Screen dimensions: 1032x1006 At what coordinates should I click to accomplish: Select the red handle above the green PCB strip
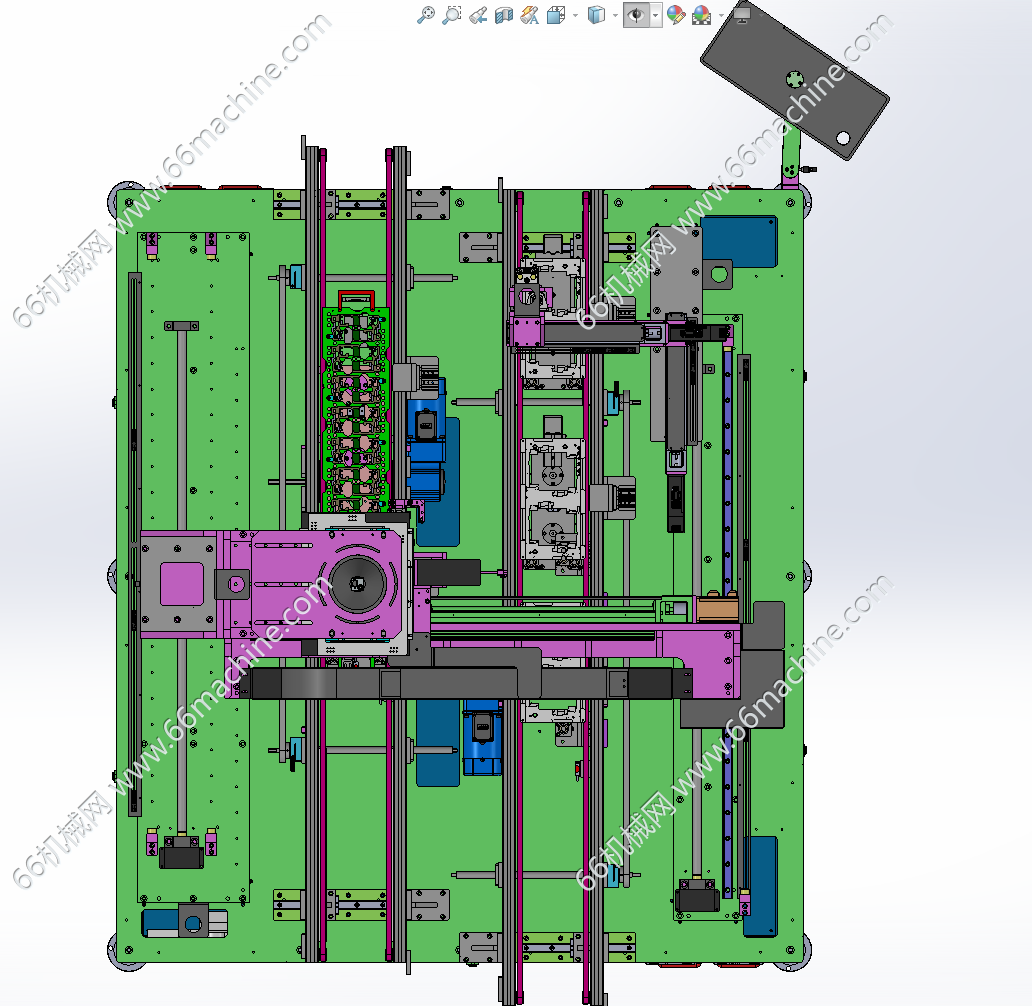355,297
